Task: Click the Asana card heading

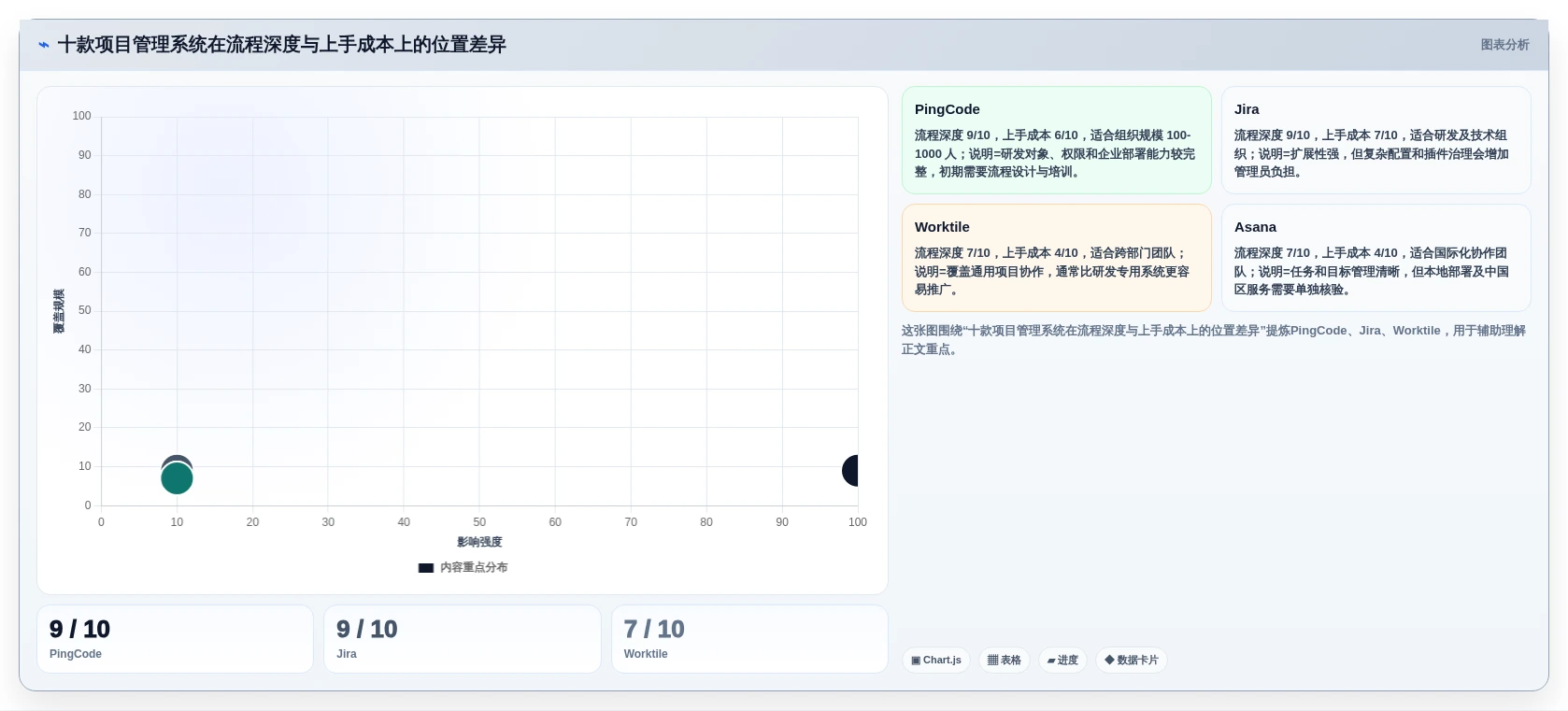Action: pos(1255,227)
